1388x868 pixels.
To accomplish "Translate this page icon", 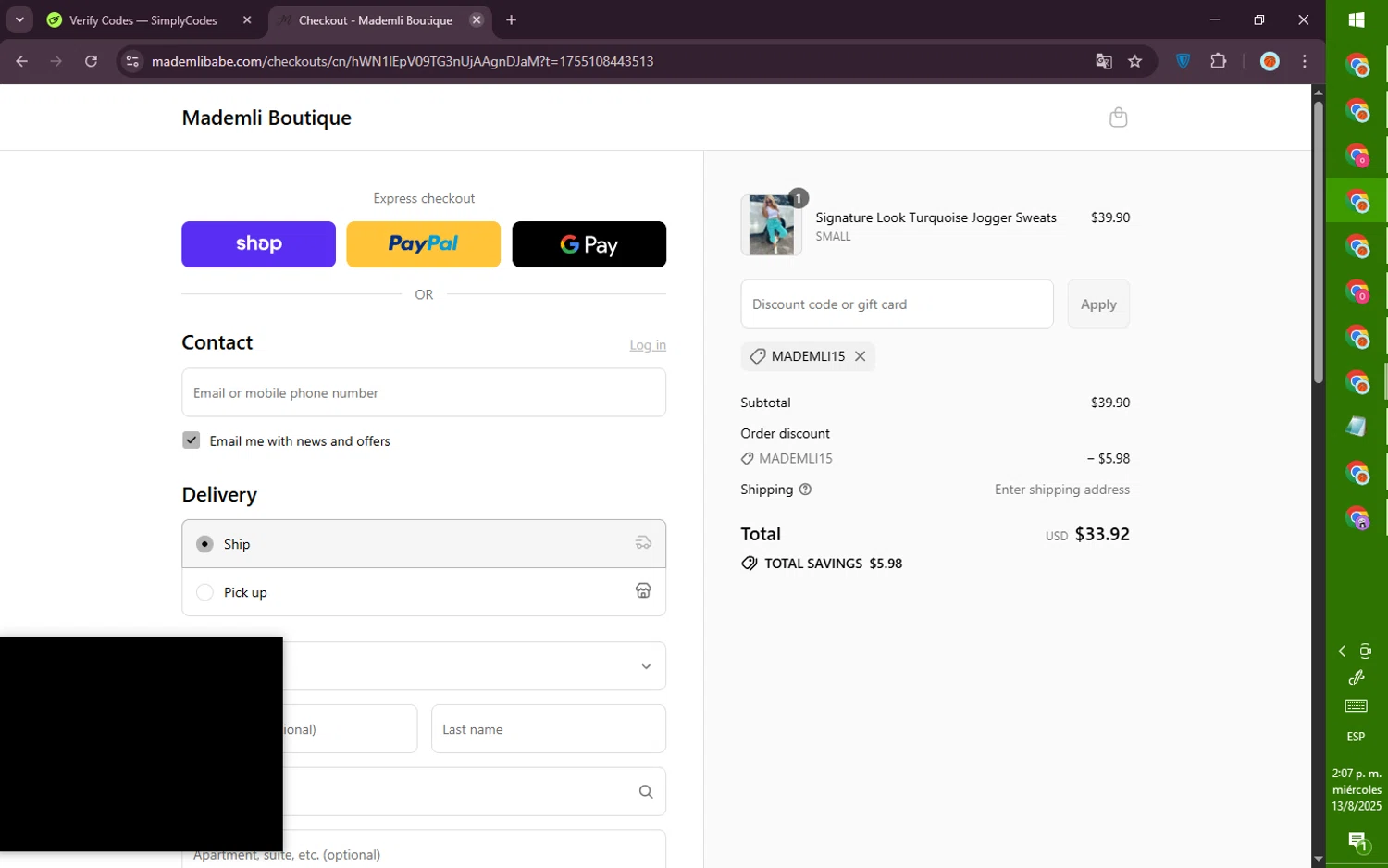I will [1104, 61].
